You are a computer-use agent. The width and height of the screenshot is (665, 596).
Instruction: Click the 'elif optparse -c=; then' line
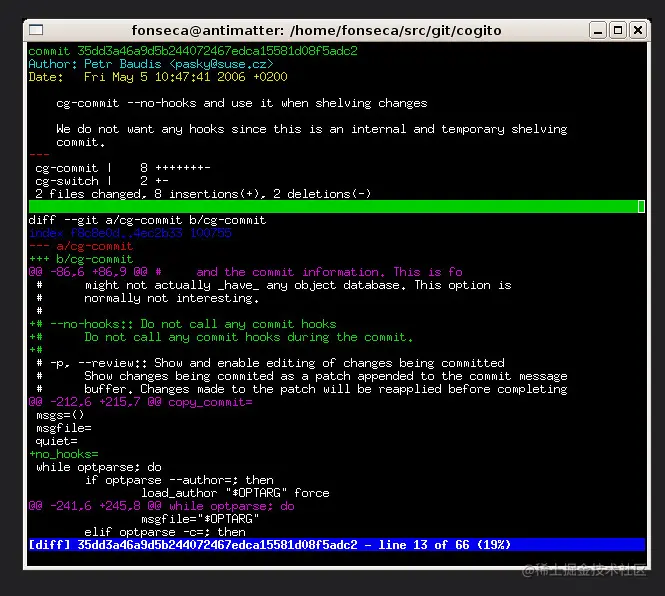tap(165, 532)
